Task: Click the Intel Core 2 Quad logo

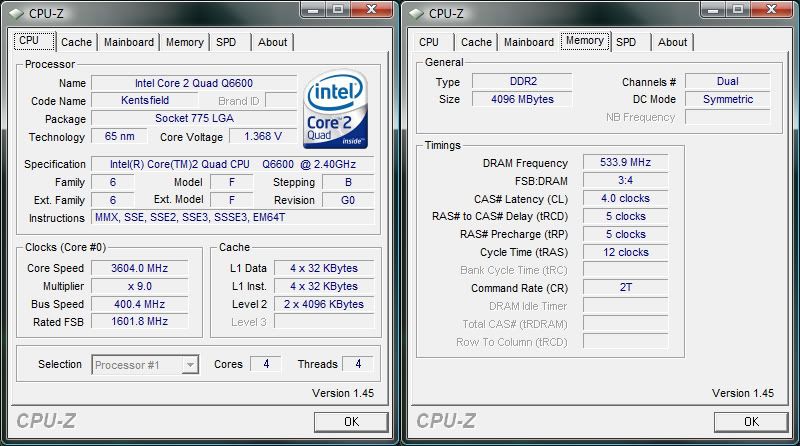Action: (335, 109)
